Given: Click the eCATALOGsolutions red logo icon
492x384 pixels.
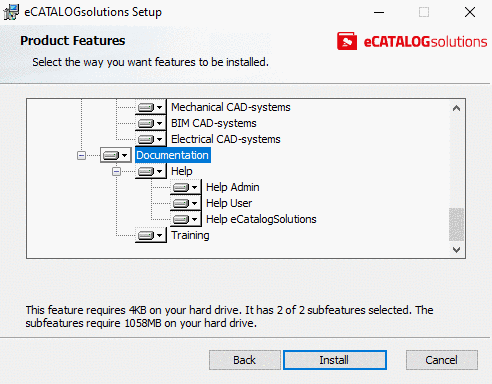Looking at the screenshot, I should [347, 41].
